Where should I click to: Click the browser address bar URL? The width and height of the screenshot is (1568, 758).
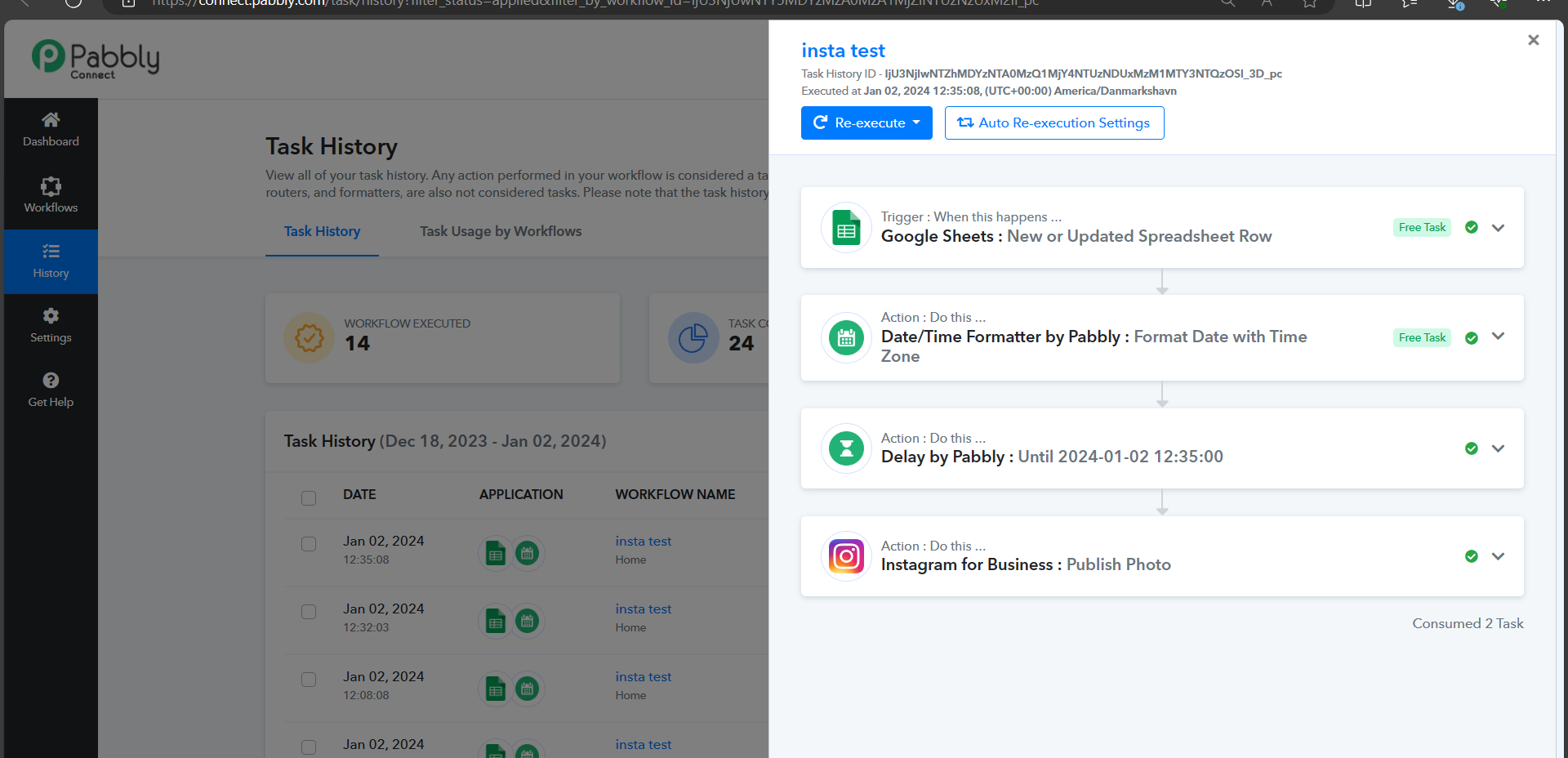click(595, 3)
